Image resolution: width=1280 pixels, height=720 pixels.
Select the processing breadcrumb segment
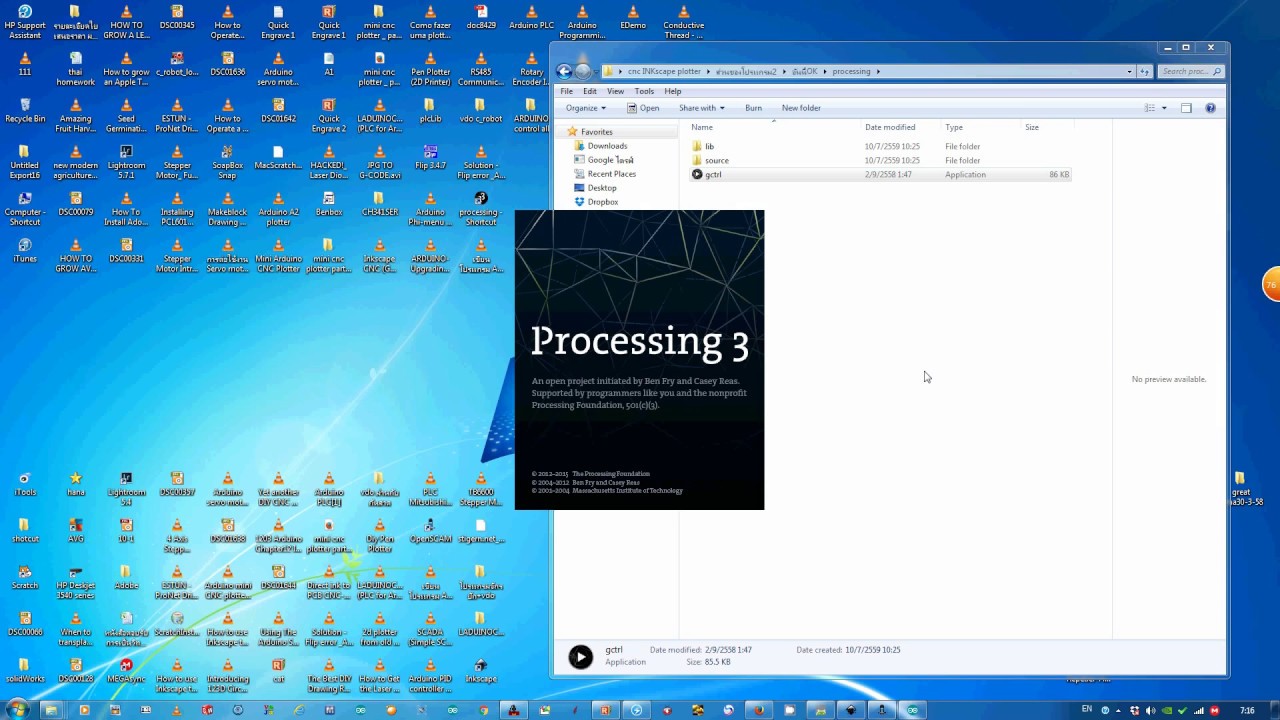coord(851,71)
